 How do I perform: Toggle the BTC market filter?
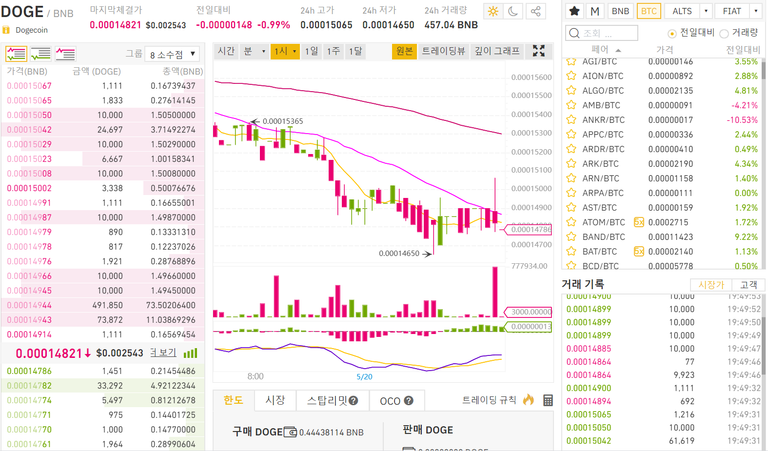[648, 11]
